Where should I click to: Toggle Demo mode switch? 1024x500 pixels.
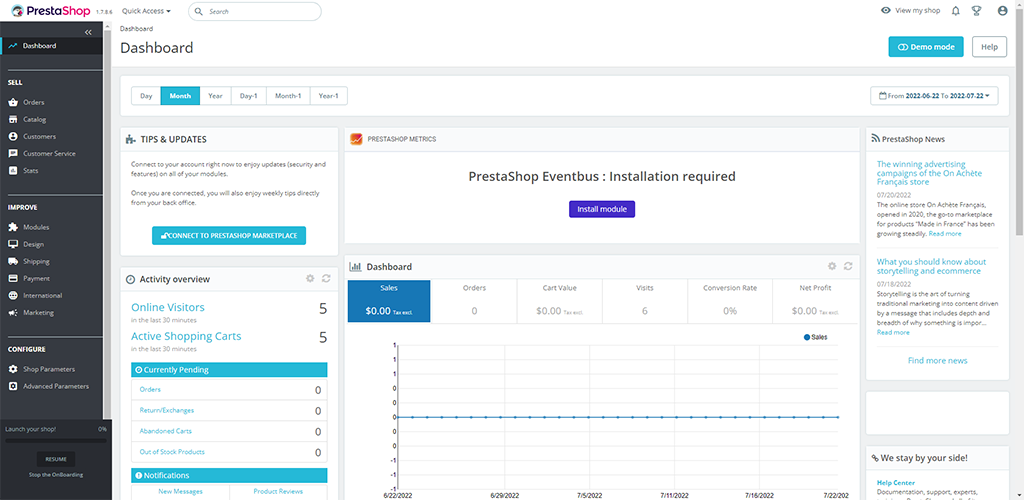tap(925, 47)
